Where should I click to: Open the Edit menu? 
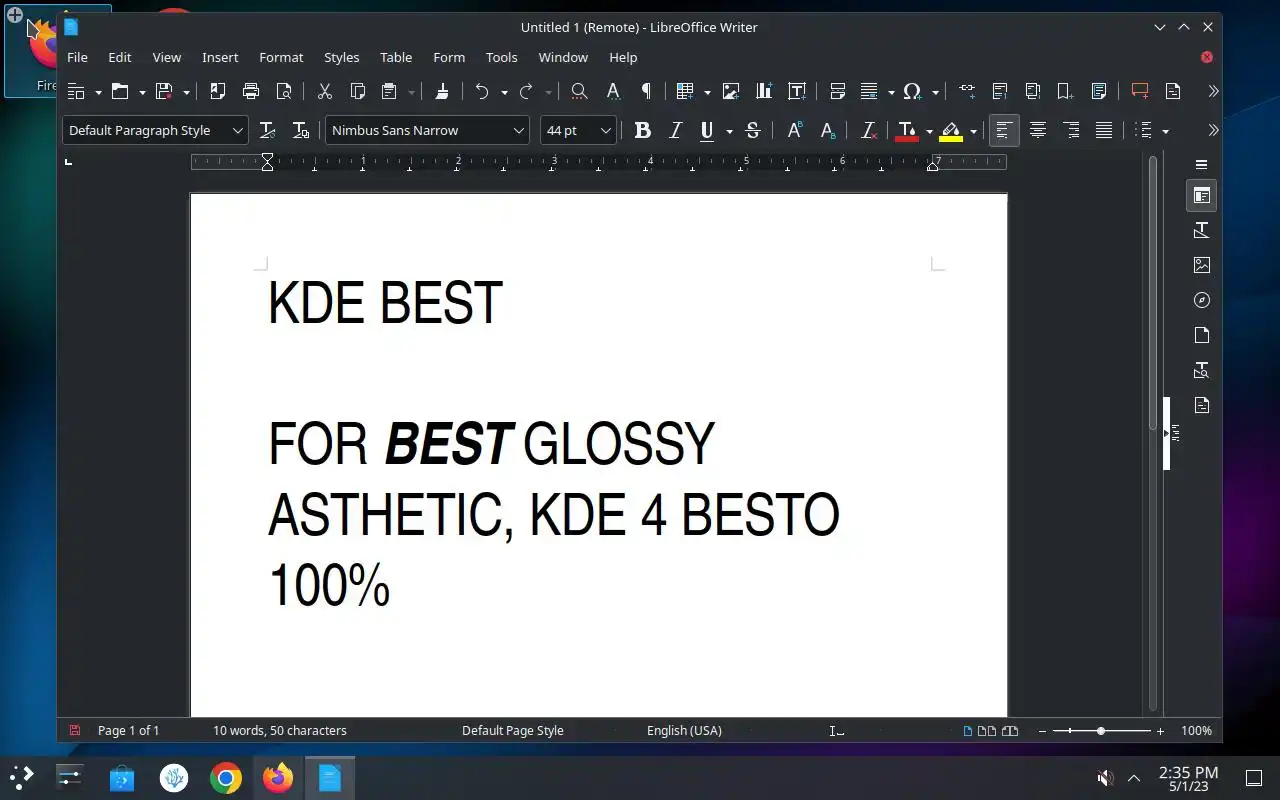point(120,57)
